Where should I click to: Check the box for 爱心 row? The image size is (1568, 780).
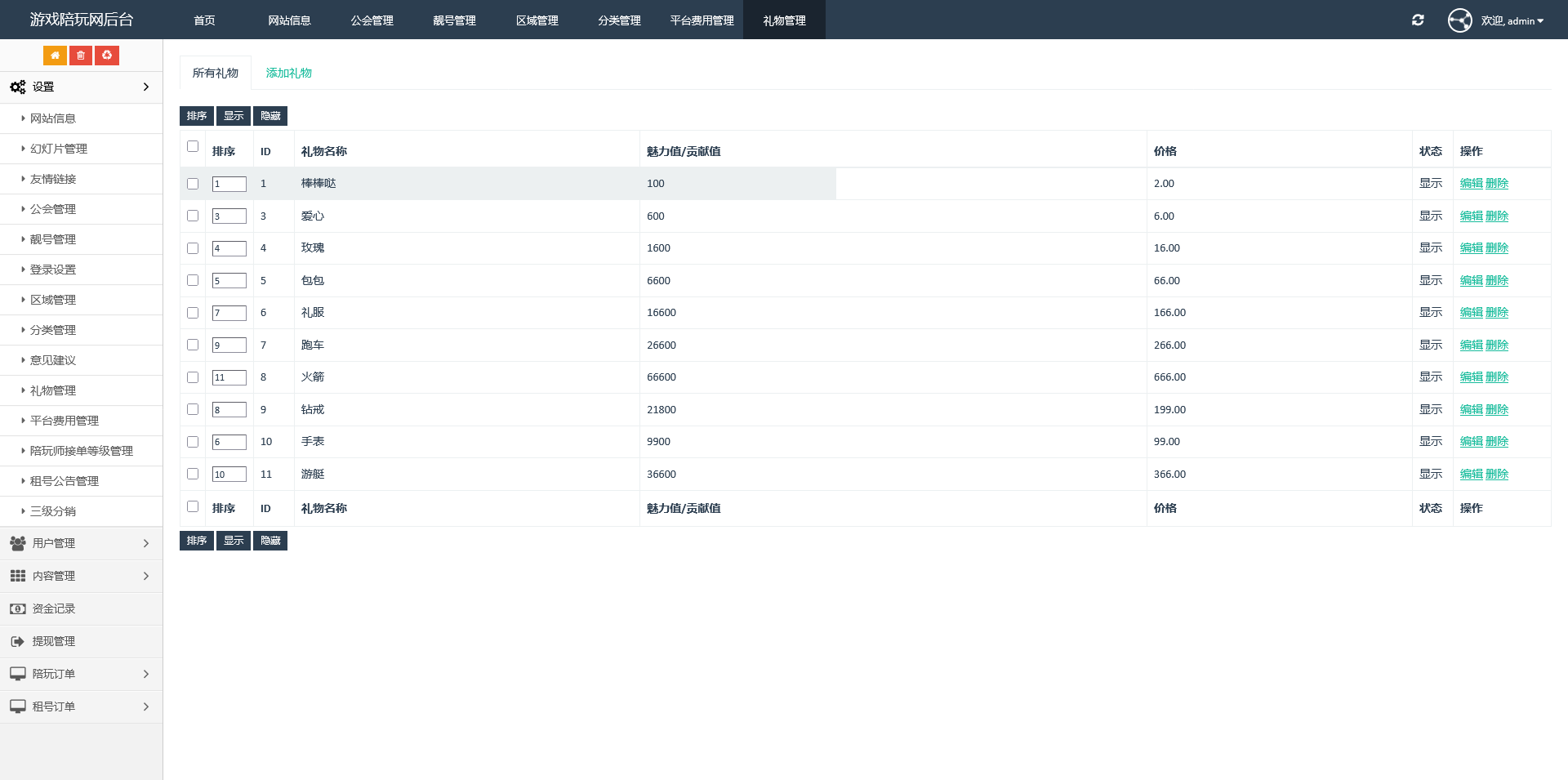coord(193,216)
